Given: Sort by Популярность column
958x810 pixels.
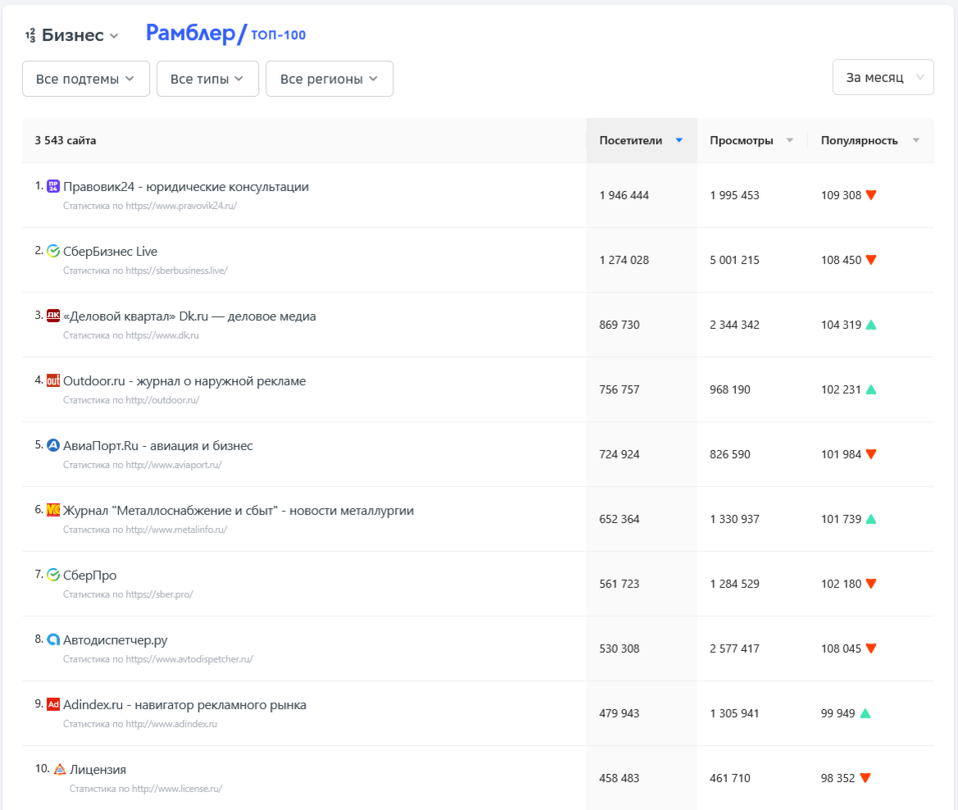Looking at the screenshot, I should [x=871, y=140].
